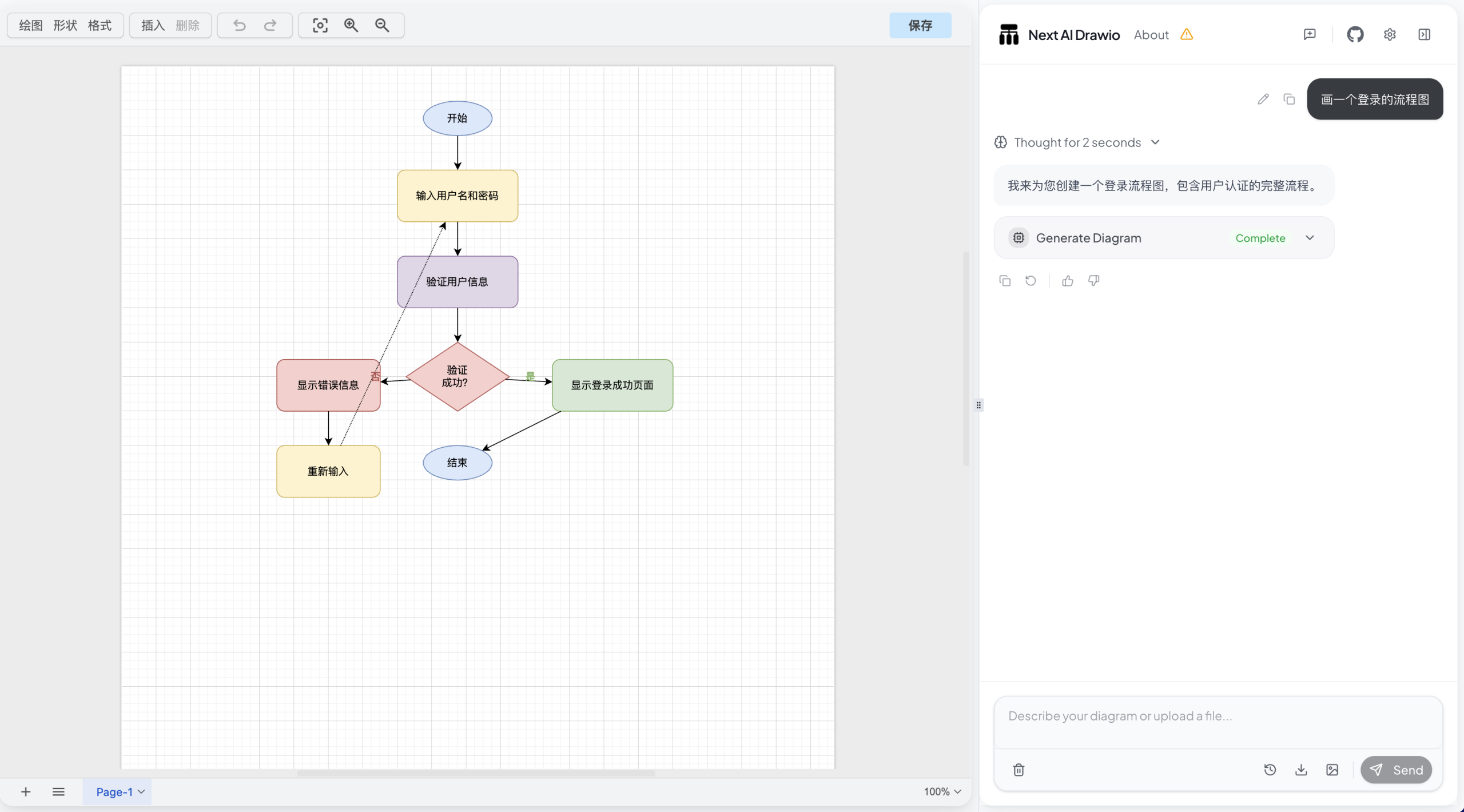
Task: Give thumbs down to the response
Action: [x=1093, y=281]
